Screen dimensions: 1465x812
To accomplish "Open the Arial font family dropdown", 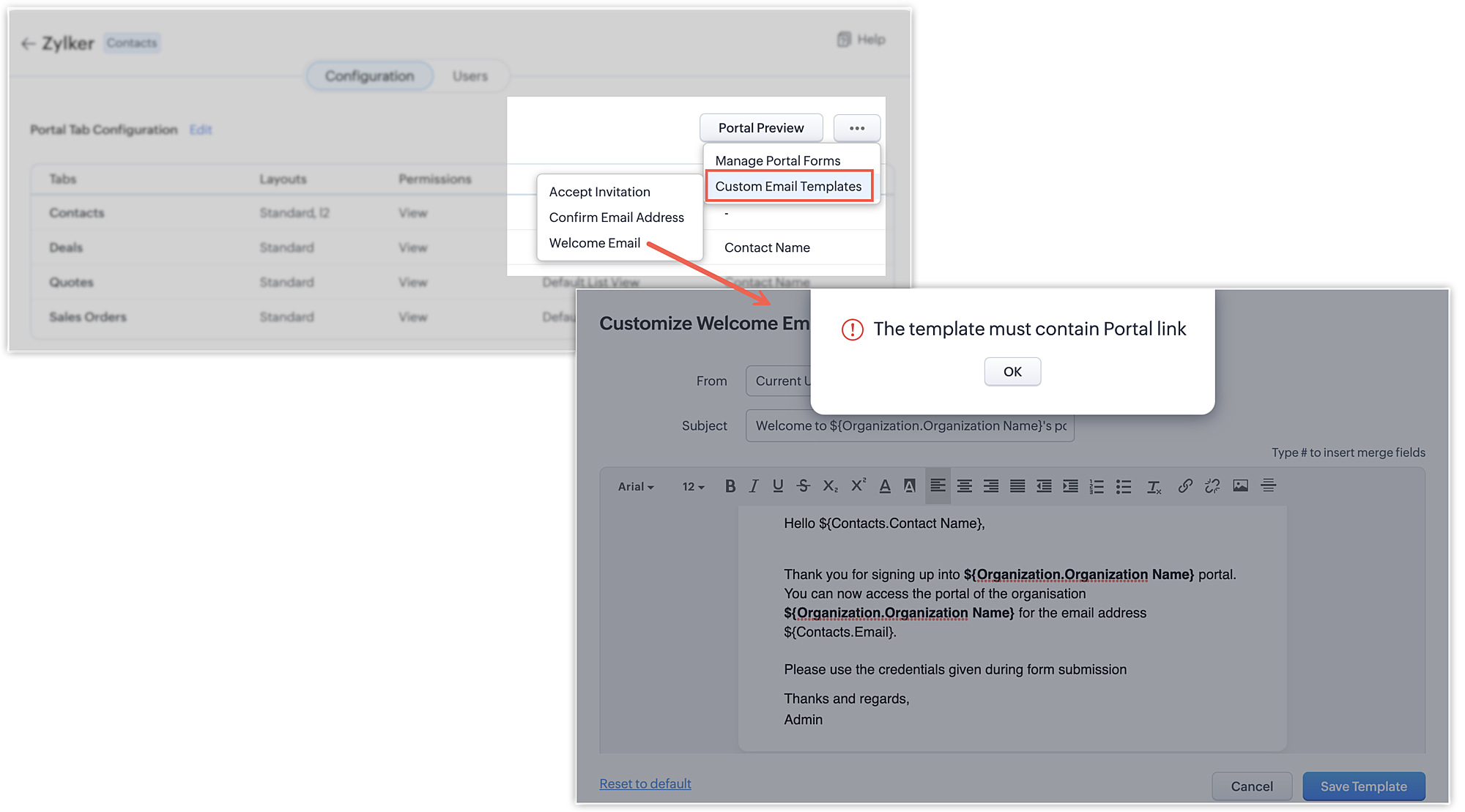I will point(635,486).
